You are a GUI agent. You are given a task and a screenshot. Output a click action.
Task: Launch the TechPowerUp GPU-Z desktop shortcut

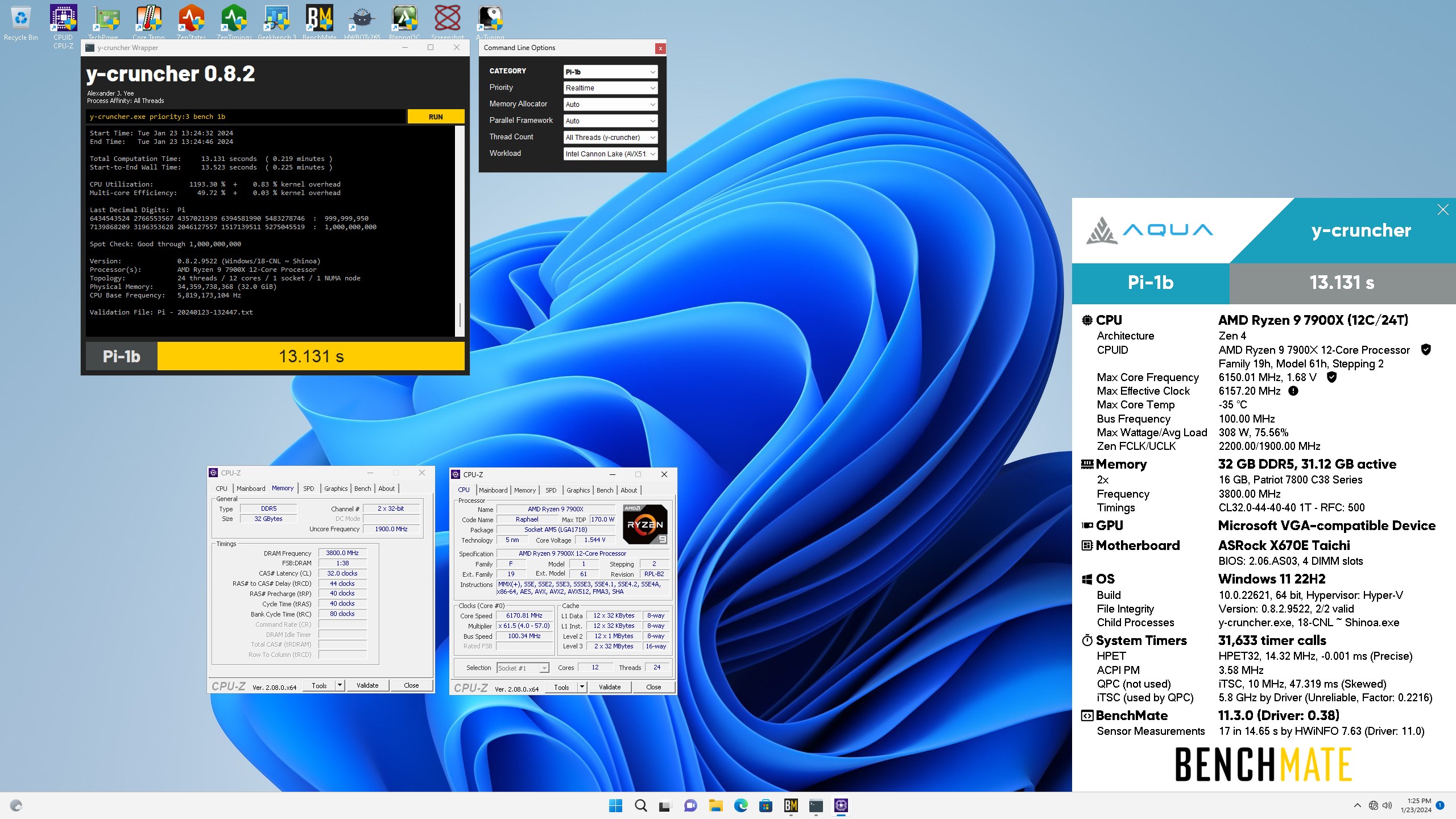point(106,22)
